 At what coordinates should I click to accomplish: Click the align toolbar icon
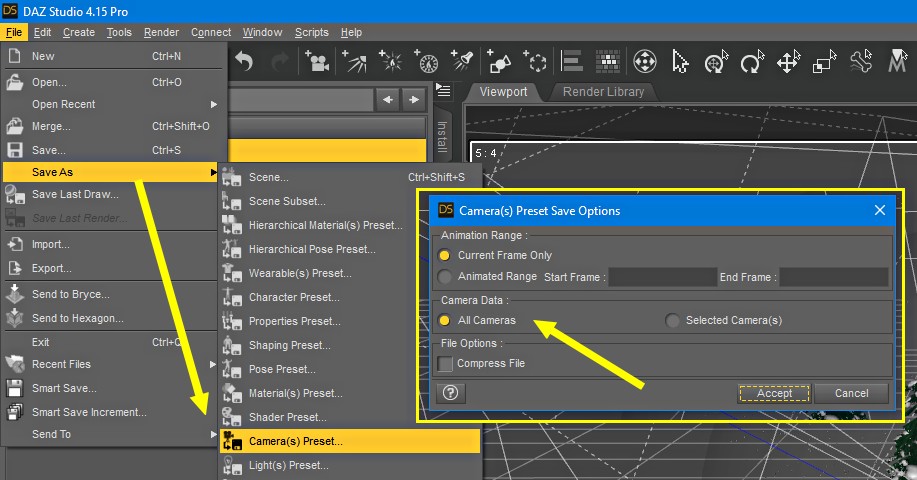tap(571, 61)
